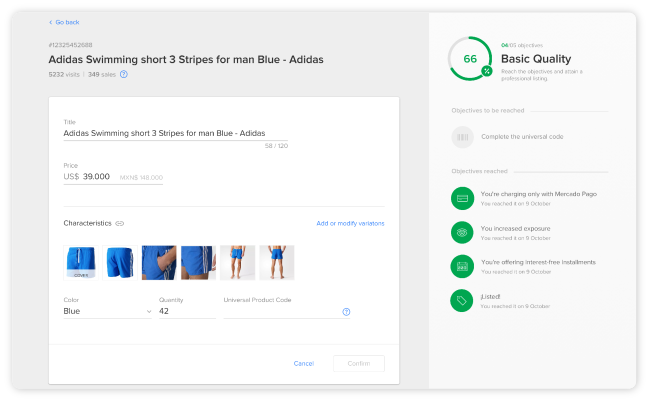Click the Quantity field showing 42

187,311
